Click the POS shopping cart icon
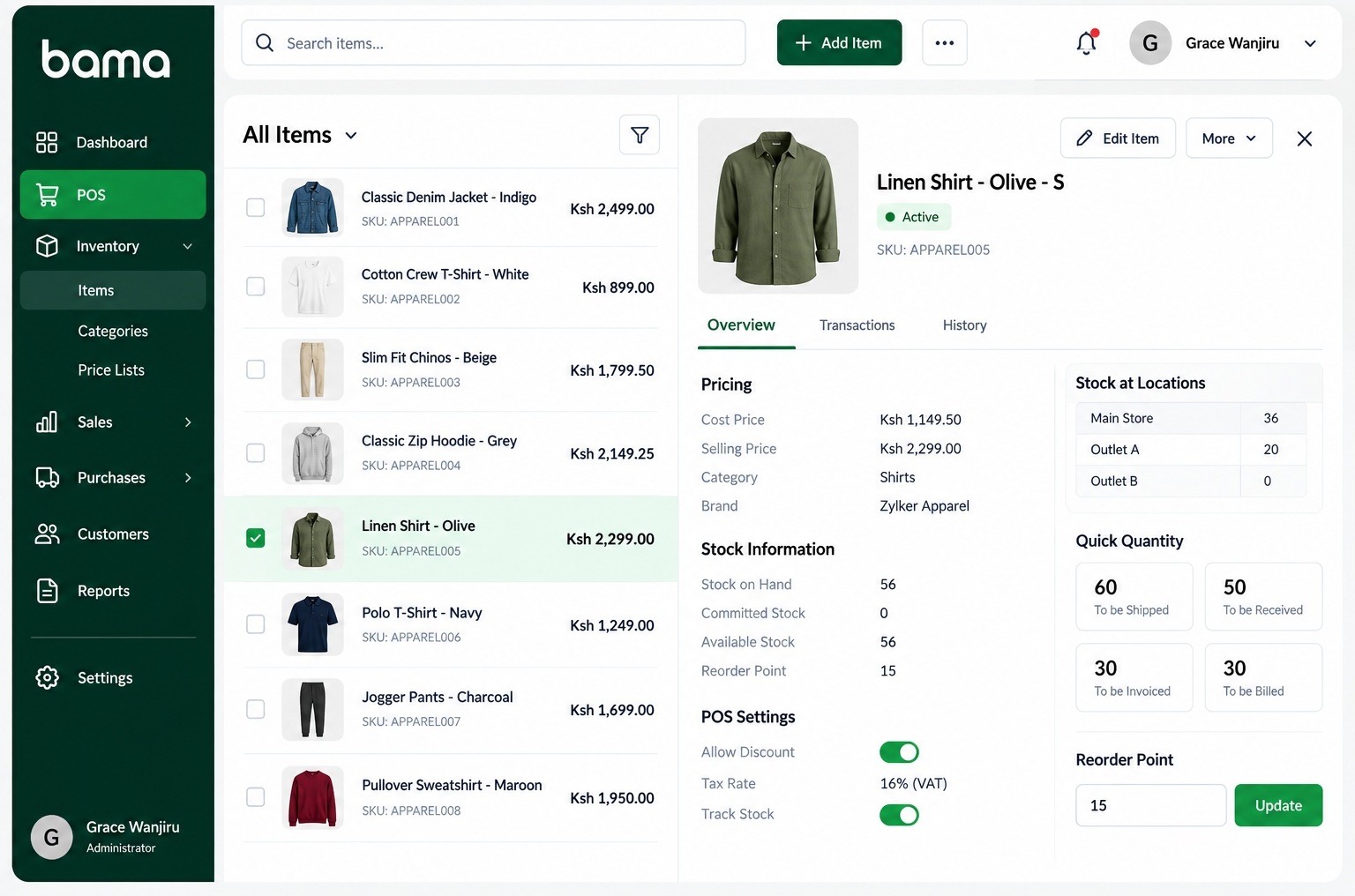Image resolution: width=1355 pixels, height=896 pixels. (48, 195)
